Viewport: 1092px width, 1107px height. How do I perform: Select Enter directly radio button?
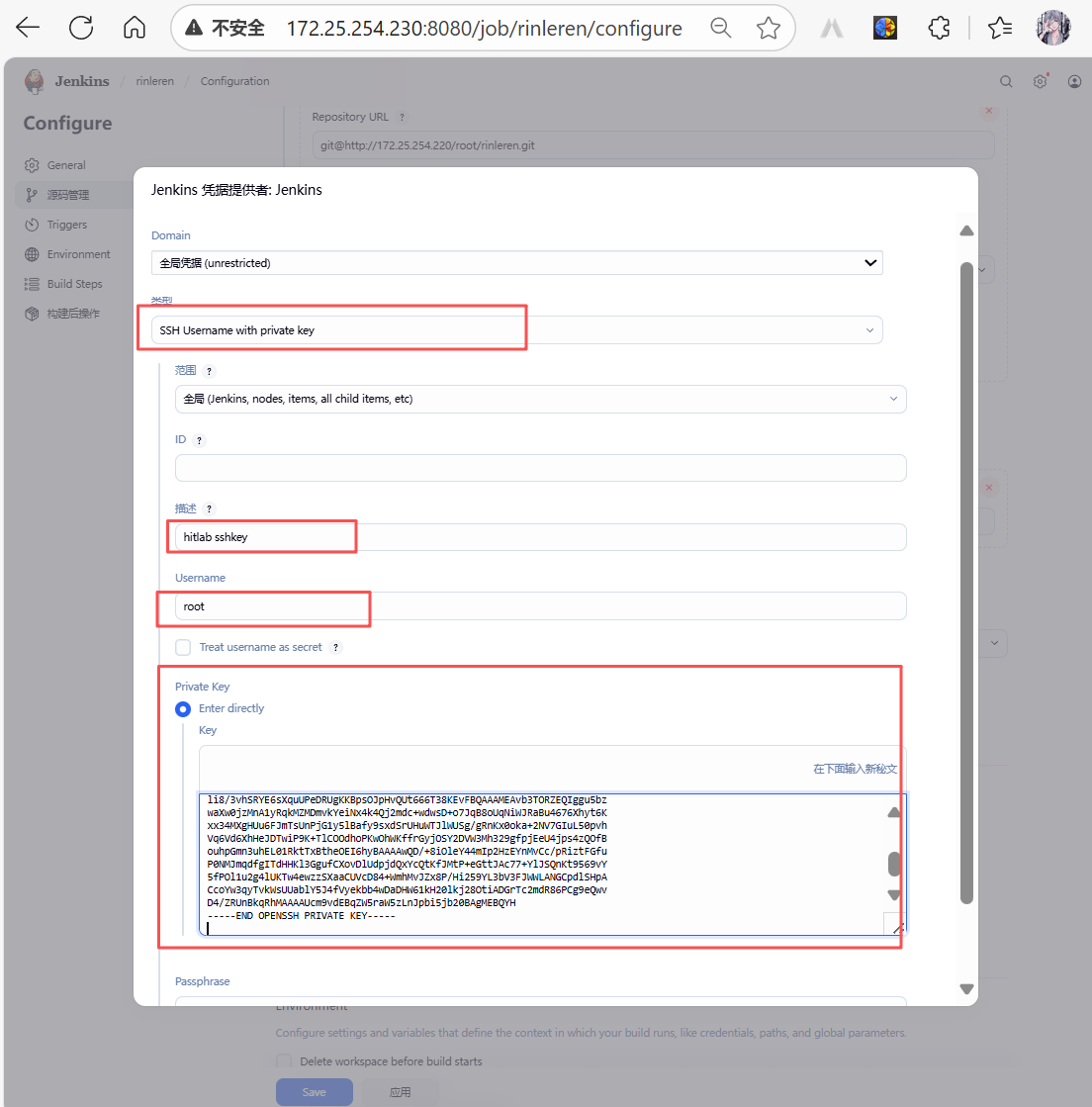coord(183,709)
